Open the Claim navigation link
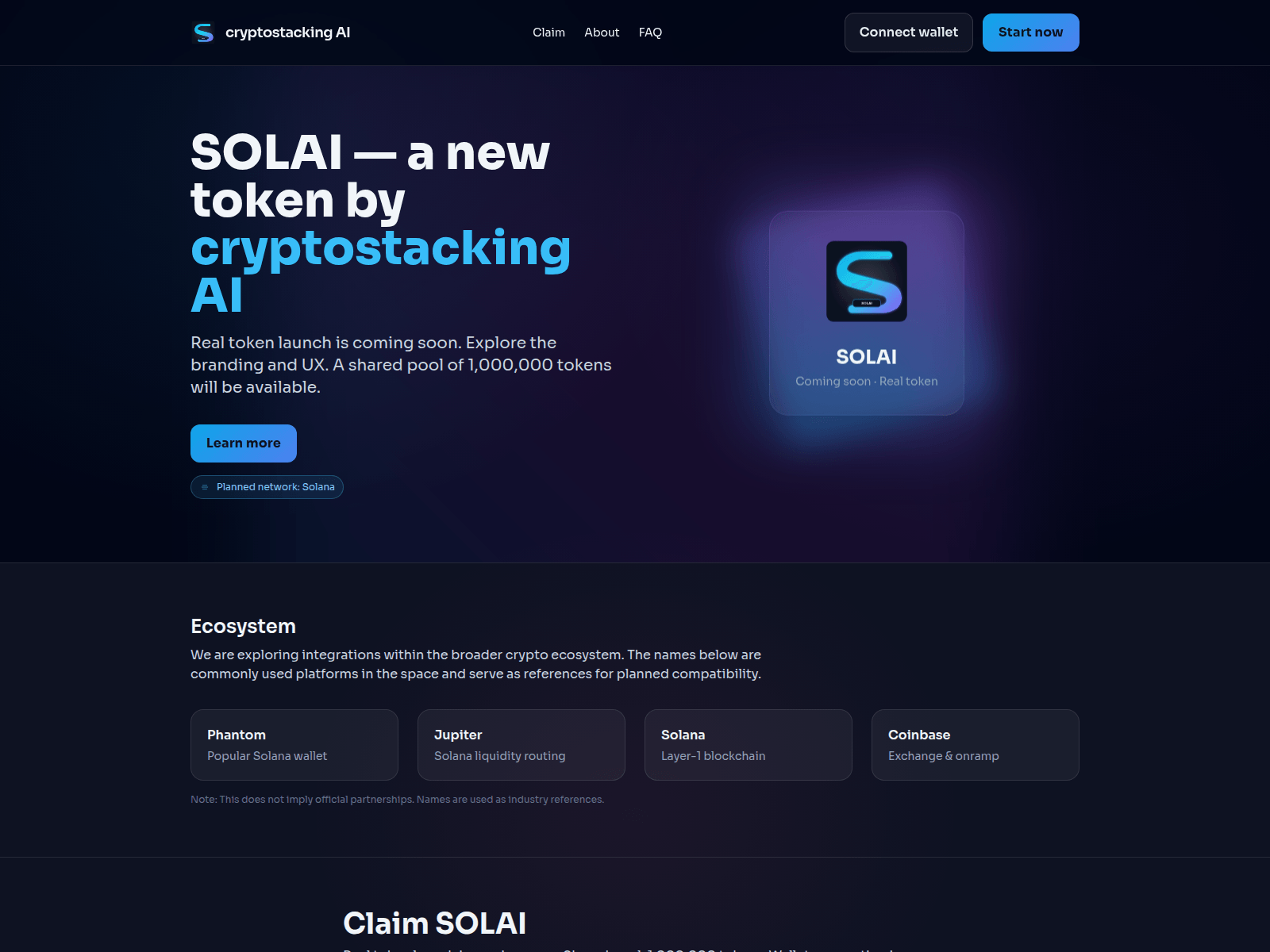Image resolution: width=1270 pixels, height=952 pixels. pos(548,33)
